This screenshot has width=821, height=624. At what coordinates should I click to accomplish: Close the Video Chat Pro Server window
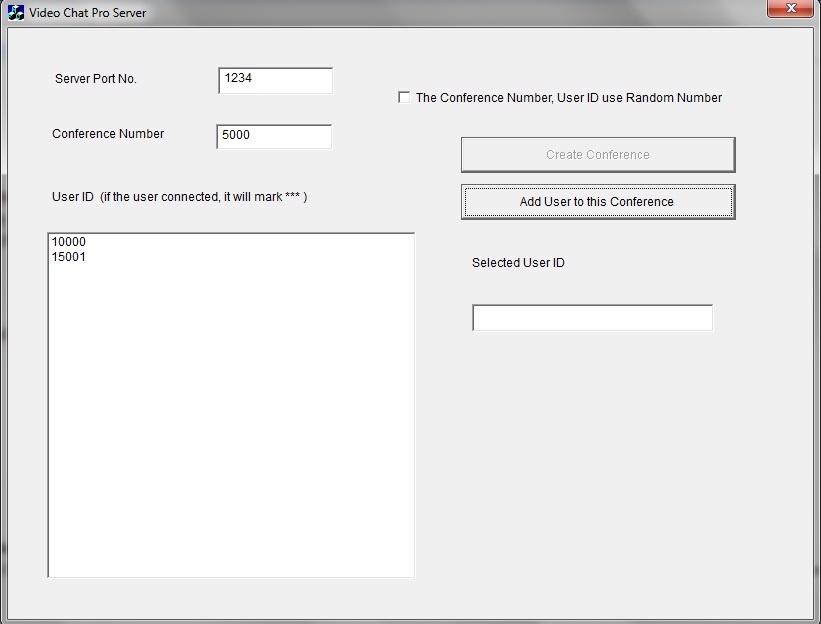(x=791, y=9)
